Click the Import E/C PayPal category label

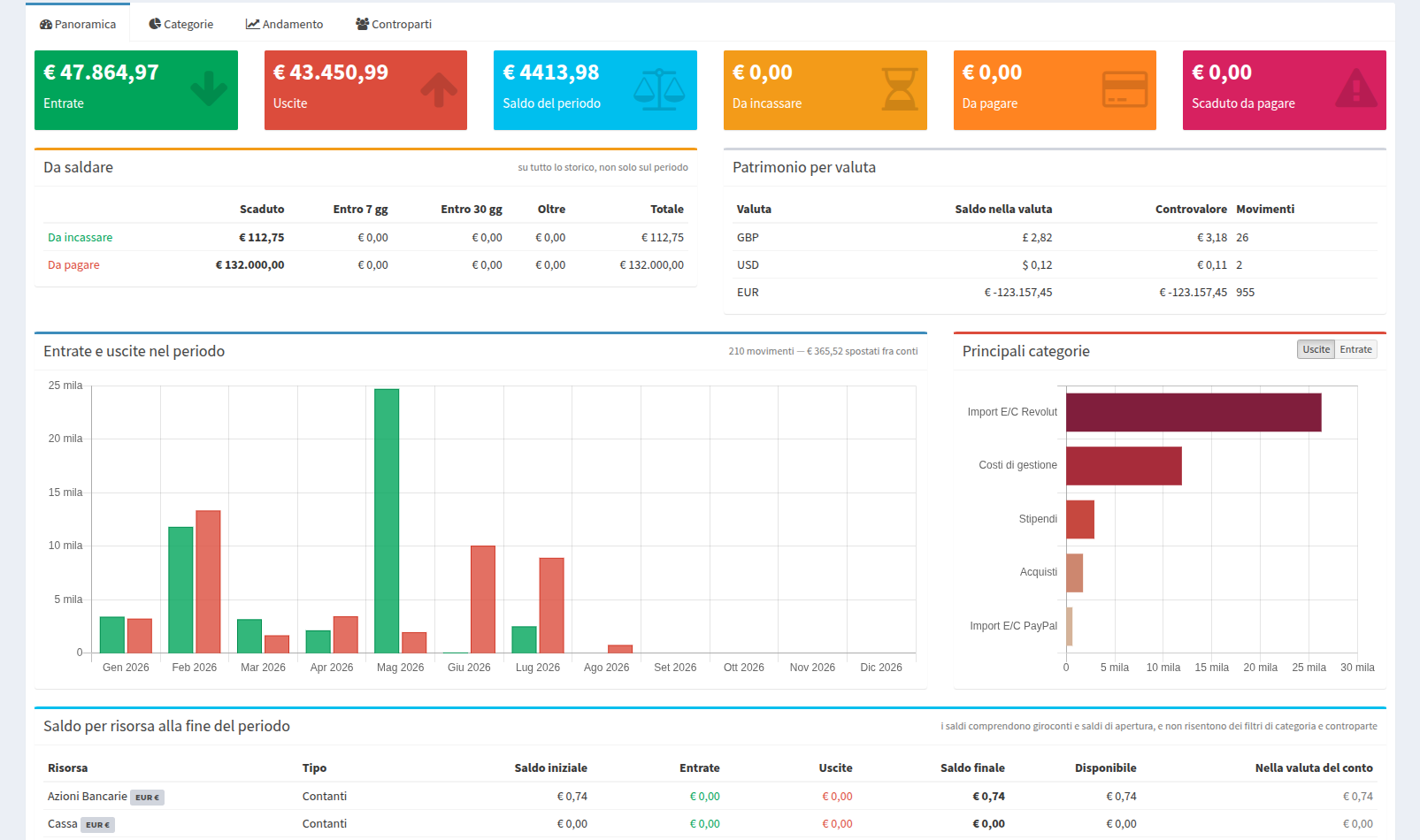(x=1014, y=626)
